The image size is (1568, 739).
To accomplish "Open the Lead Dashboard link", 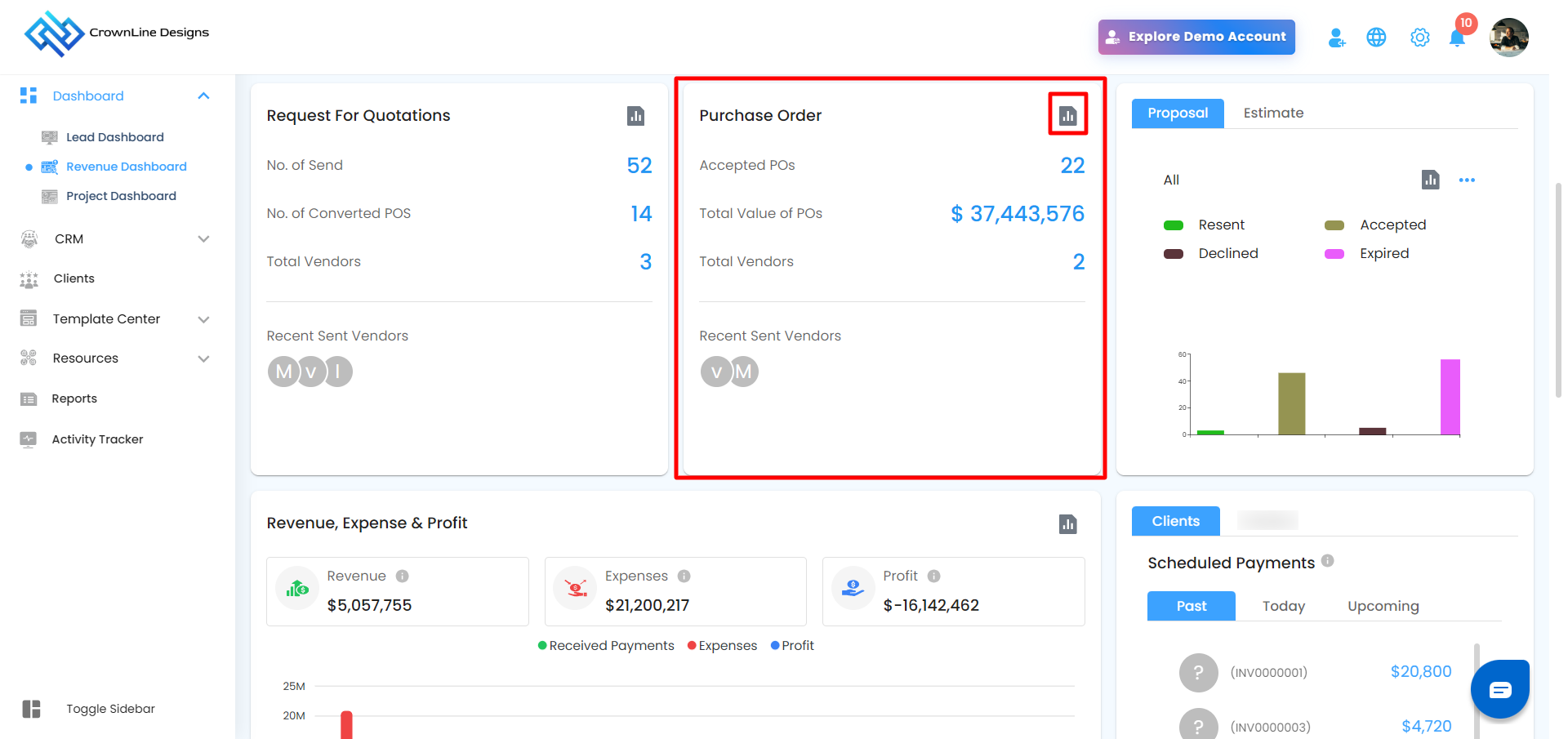I will tap(114, 137).
